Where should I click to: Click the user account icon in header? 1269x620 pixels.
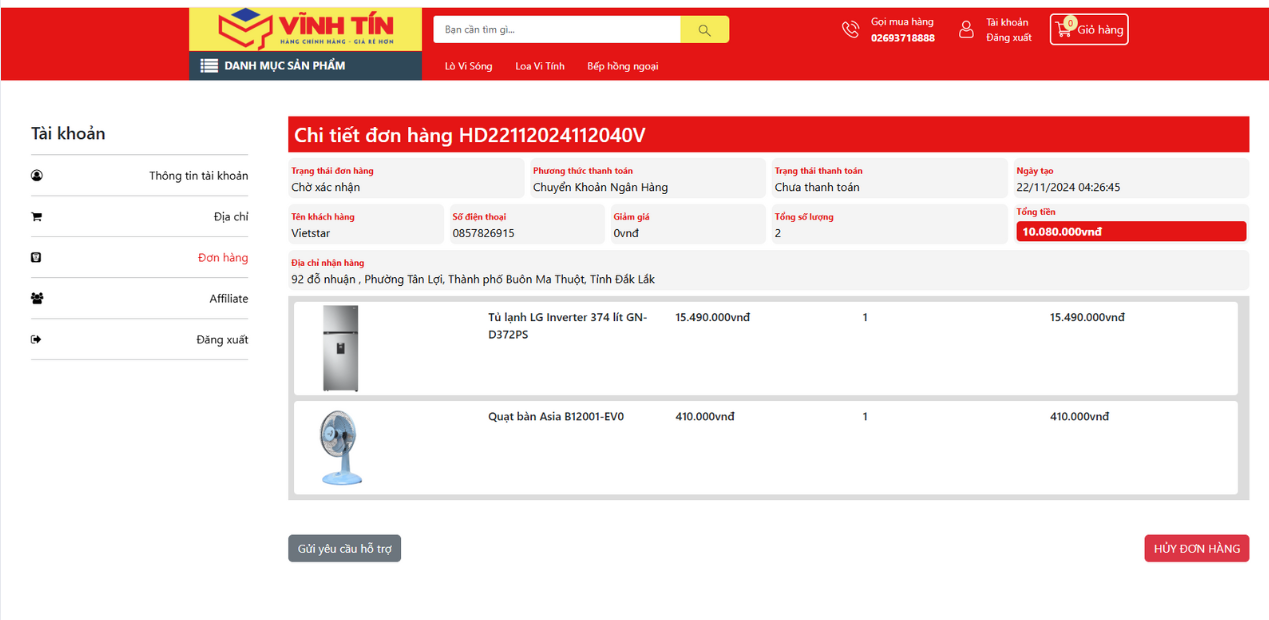(966, 30)
